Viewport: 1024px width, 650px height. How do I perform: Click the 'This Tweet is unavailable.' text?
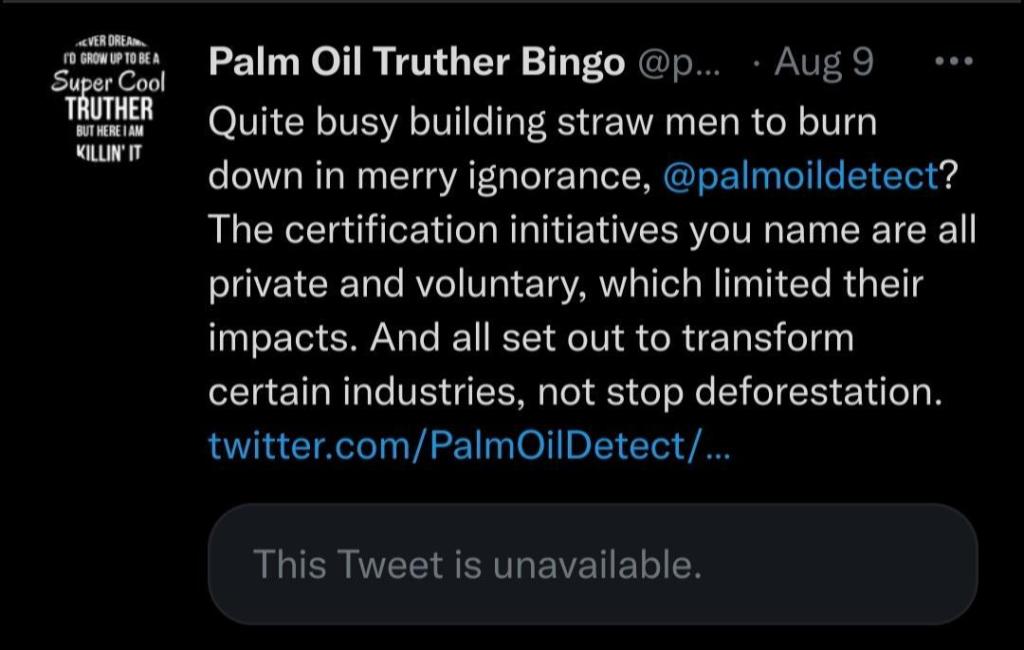[477, 565]
